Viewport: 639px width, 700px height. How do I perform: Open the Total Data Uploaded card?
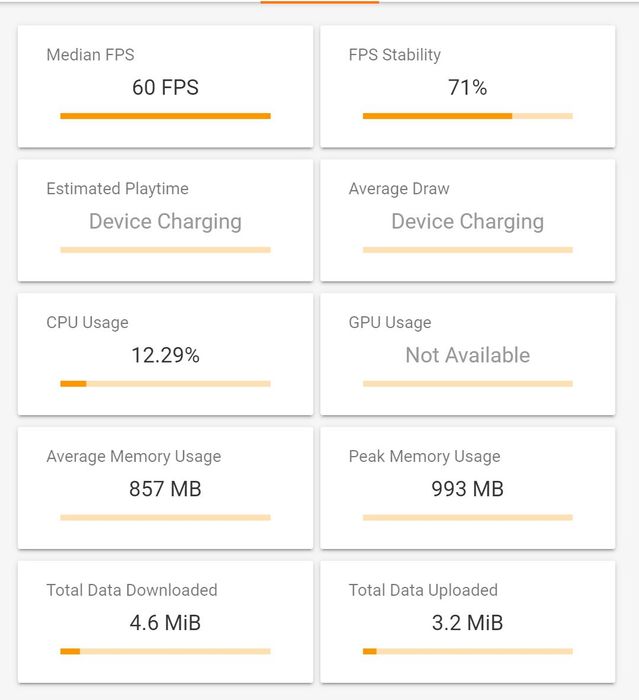pyautogui.click(x=468, y=622)
